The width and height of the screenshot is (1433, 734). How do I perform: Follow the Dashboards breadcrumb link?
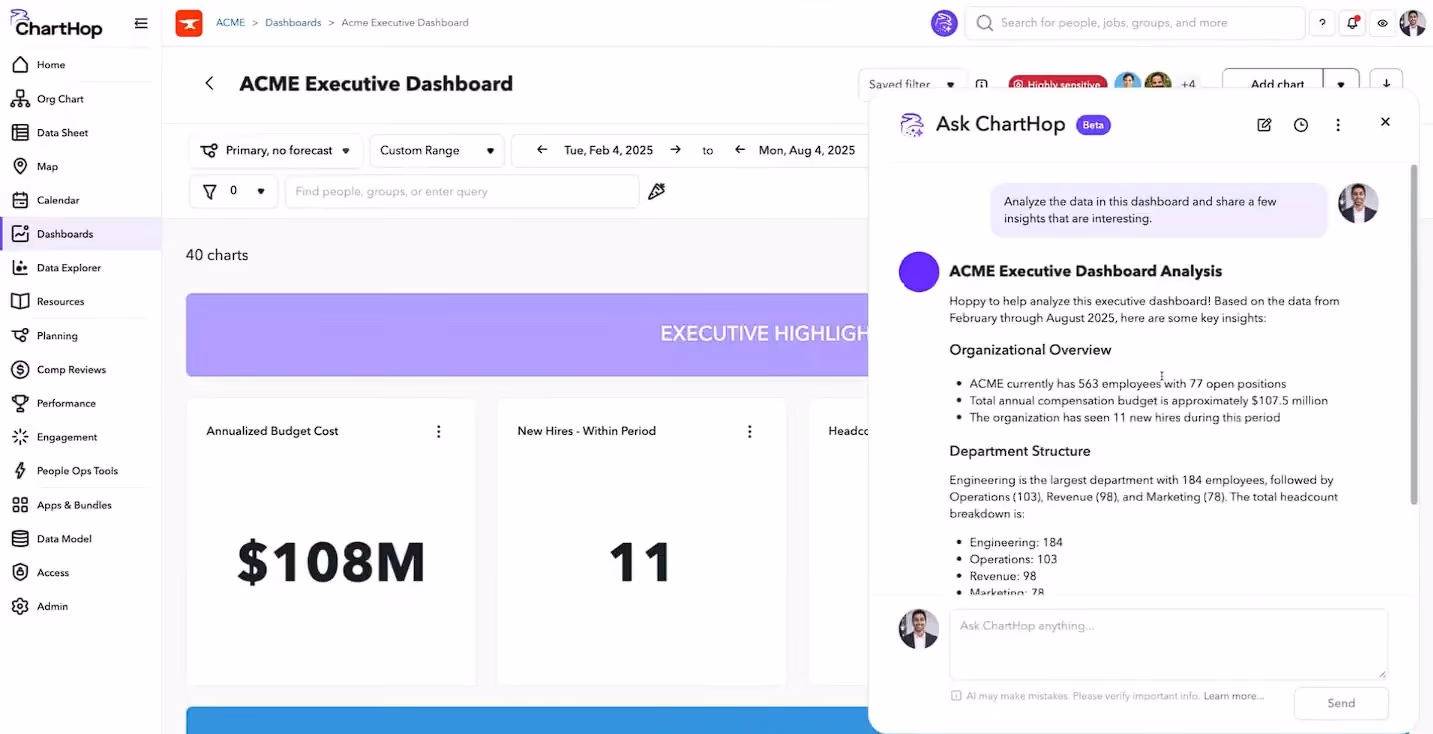click(293, 22)
